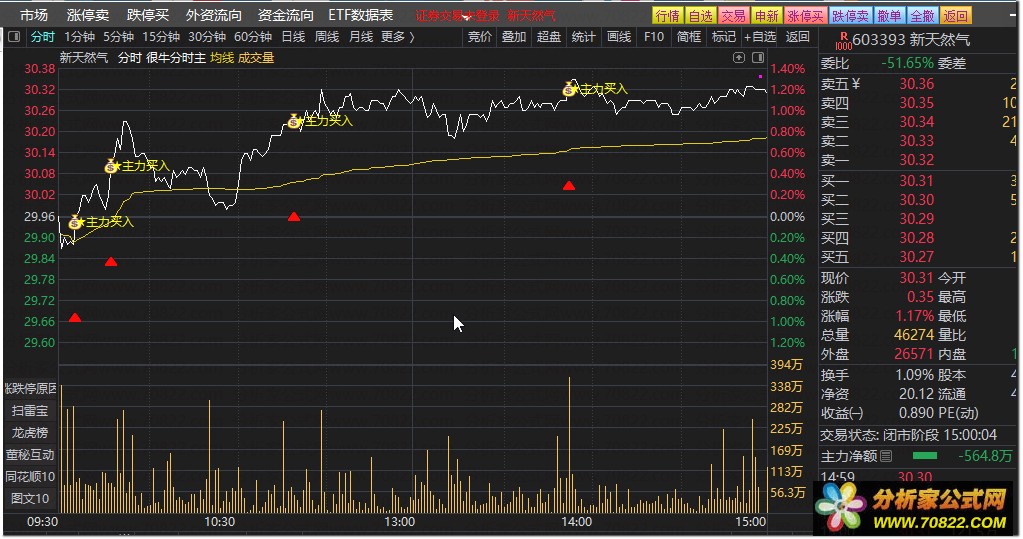Screen dimensions: 1023x539
Task: Click the yellow 自选 button
Action: 700,16
